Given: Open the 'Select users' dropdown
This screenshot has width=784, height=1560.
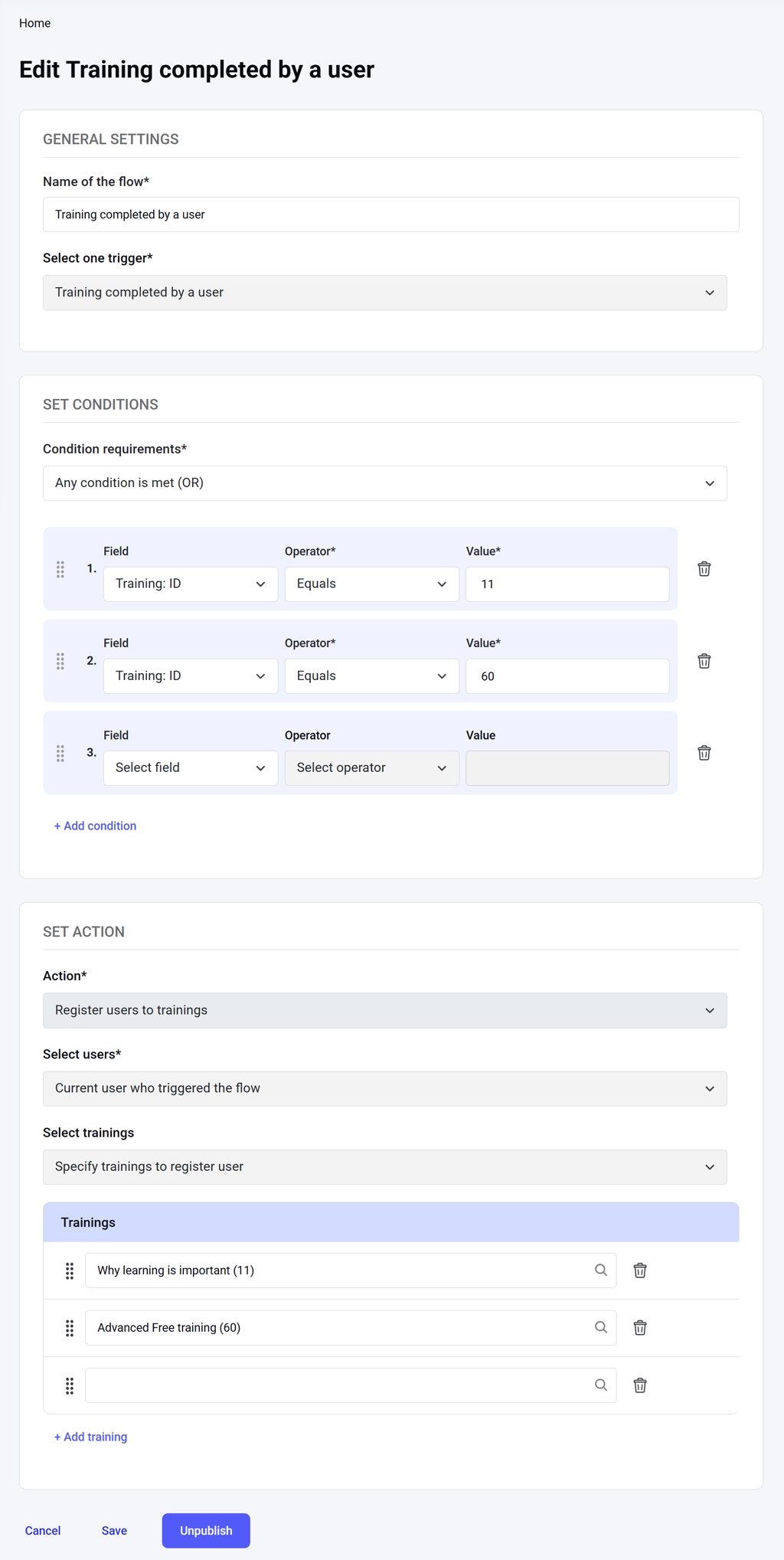Looking at the screenshot, I should pos(384,1089).
